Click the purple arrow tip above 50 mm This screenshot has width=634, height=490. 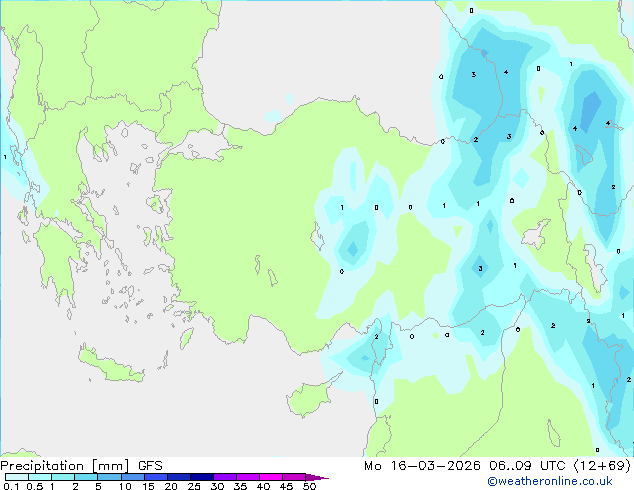(317, 477)
